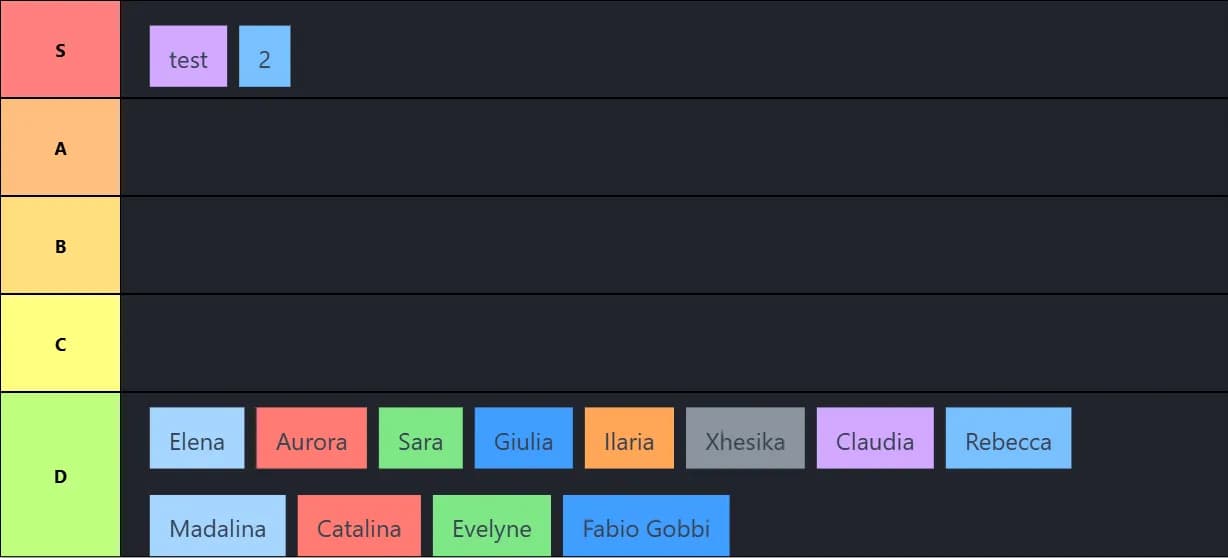Click the red S tier label

pyautogui.click(x=60, y=50)
